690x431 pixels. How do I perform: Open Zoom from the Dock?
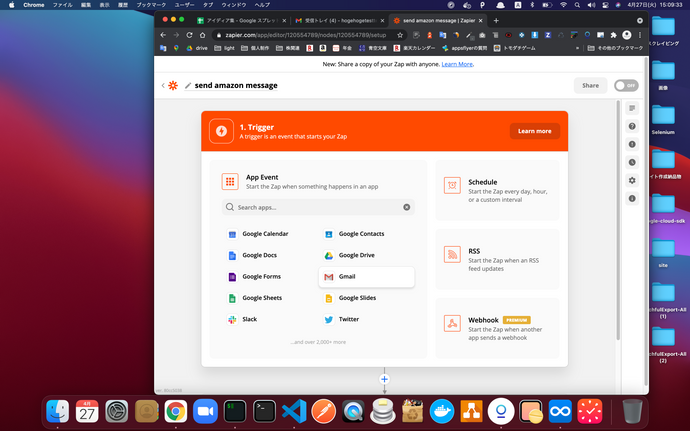click(205, 411)
